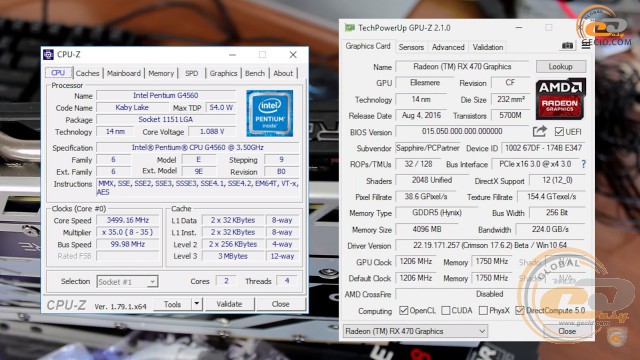Open the Tools dropdown arrow in CPU-Z

197,304
